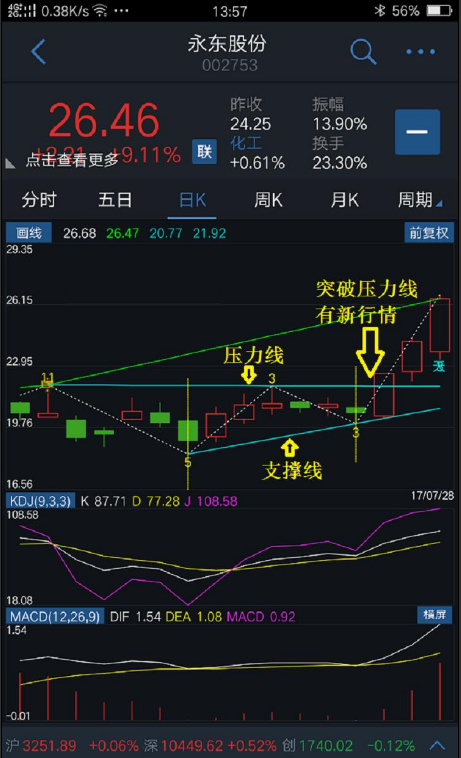The height and width of the screenshot is (758, 461).
Task: Open the 化工 sector link
Action: [x=246, y=143]
